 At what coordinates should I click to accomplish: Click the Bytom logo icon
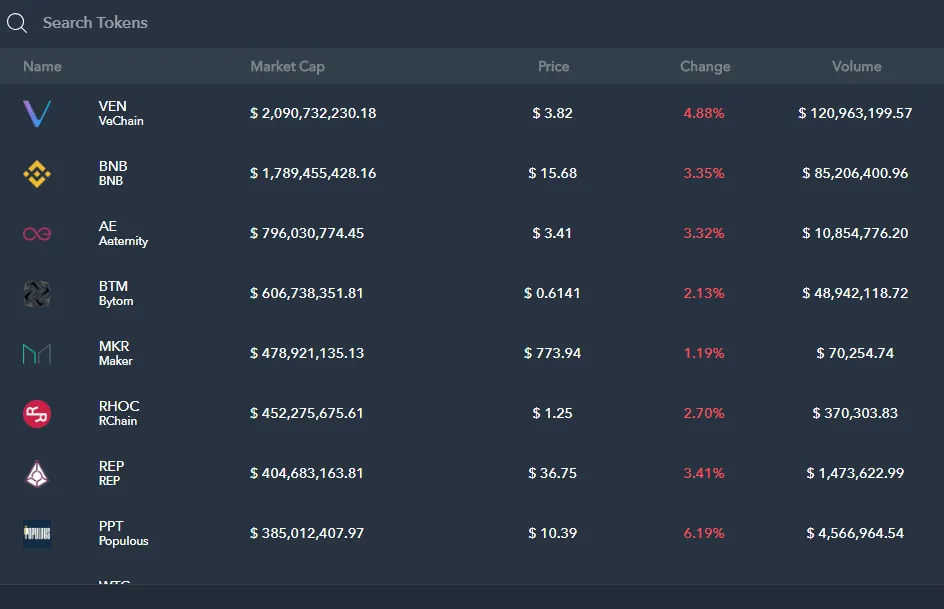[x=37, y=294]
